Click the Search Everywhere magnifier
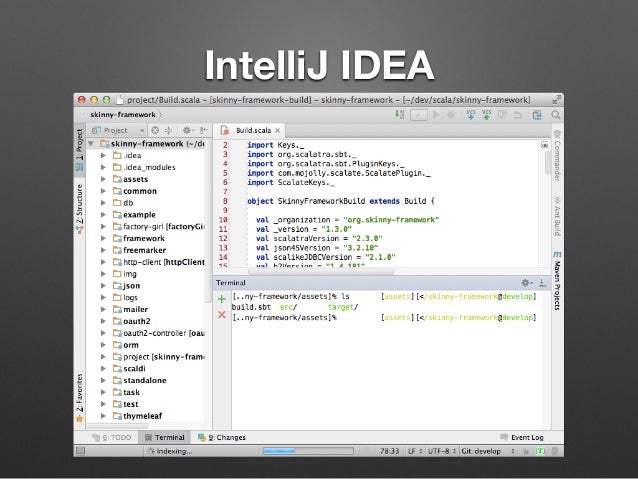The width and height of the screenshot is (638, 479). point(555,115)
